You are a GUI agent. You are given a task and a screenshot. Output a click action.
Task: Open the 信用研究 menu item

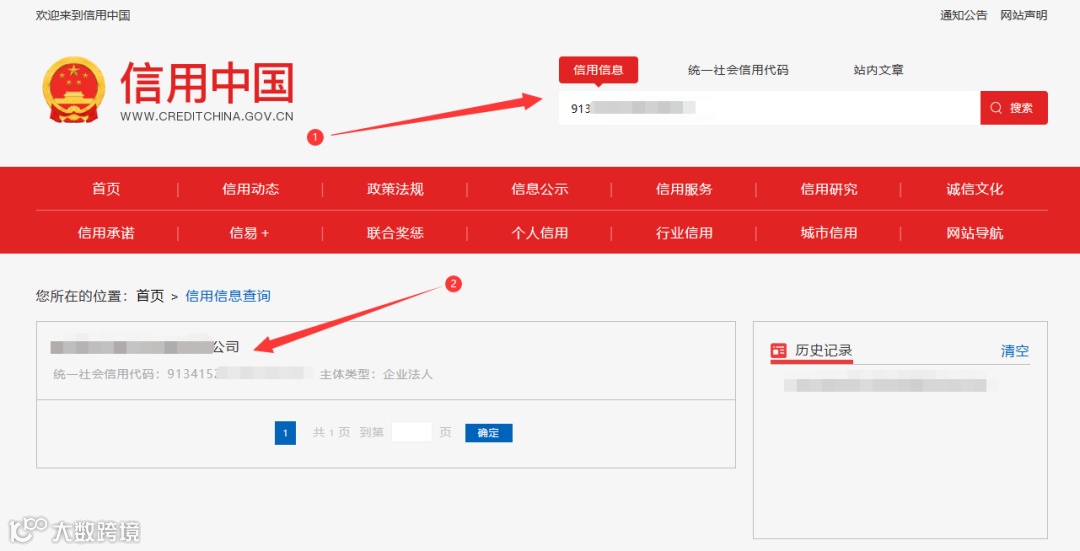[x=829, y=189]
